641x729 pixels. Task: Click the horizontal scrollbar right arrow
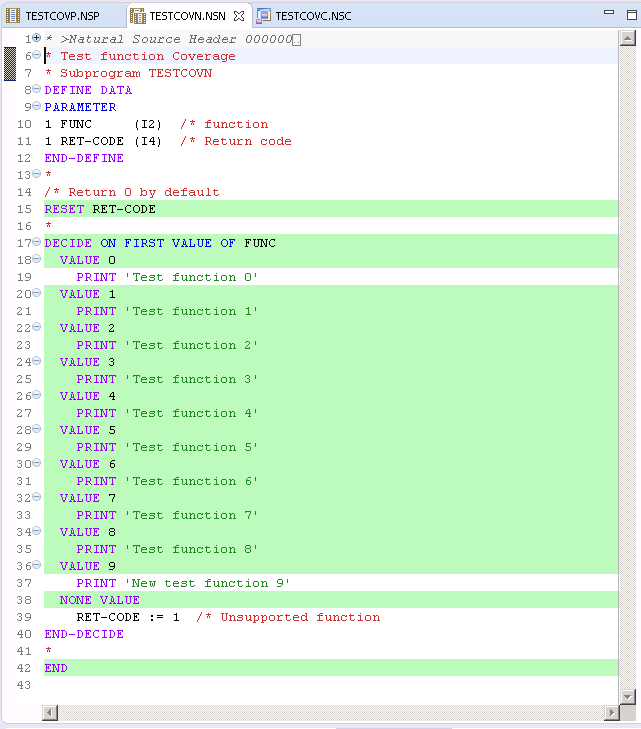pyautogui.click(x=611, y=712)
